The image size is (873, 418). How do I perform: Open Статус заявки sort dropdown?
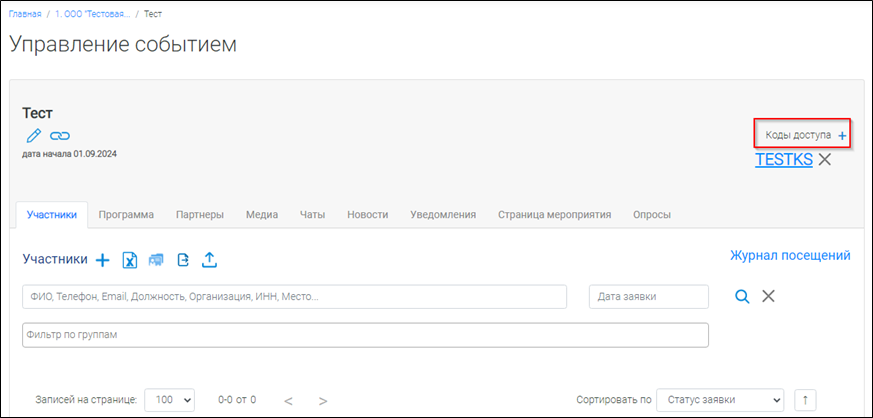[x=720, y=399]
